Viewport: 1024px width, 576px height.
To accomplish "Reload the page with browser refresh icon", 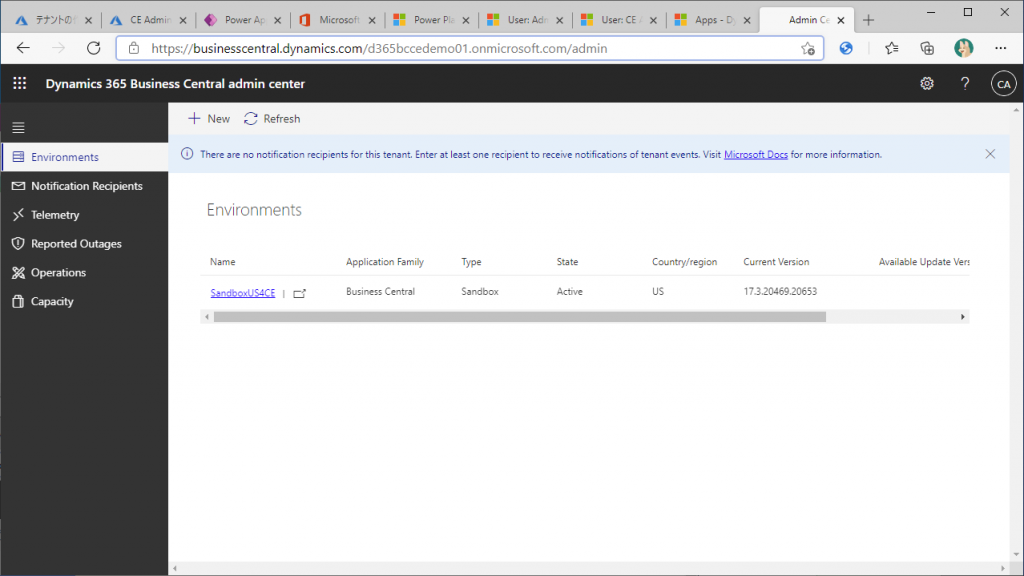I will (94, 48).
